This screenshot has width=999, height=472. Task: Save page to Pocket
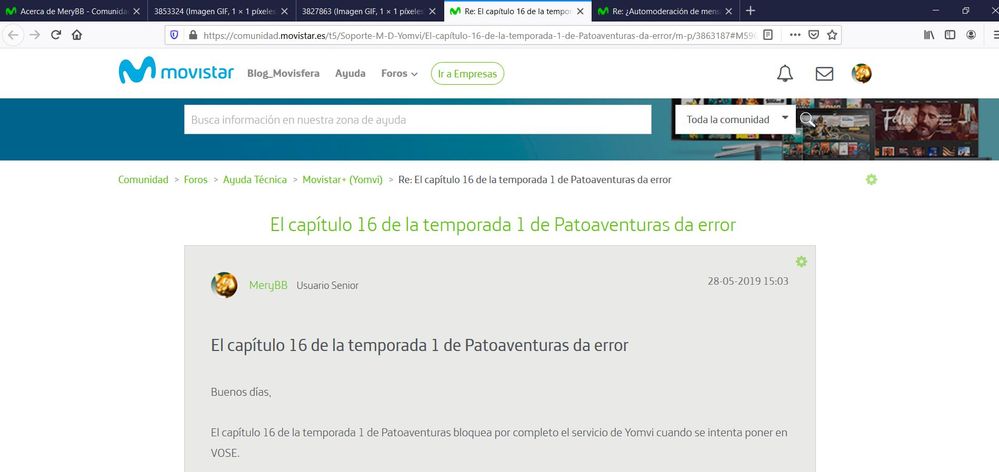click(813, 35)
